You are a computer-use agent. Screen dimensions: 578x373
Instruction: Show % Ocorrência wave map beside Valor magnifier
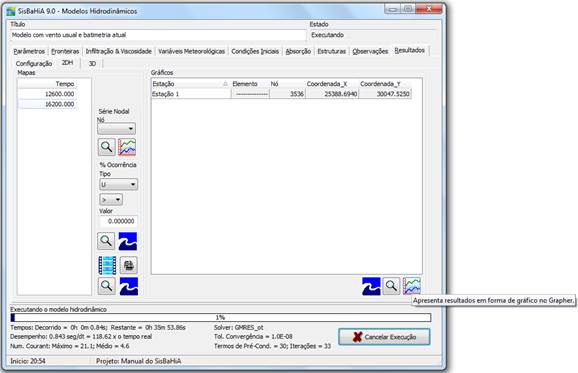coord(128,241)
